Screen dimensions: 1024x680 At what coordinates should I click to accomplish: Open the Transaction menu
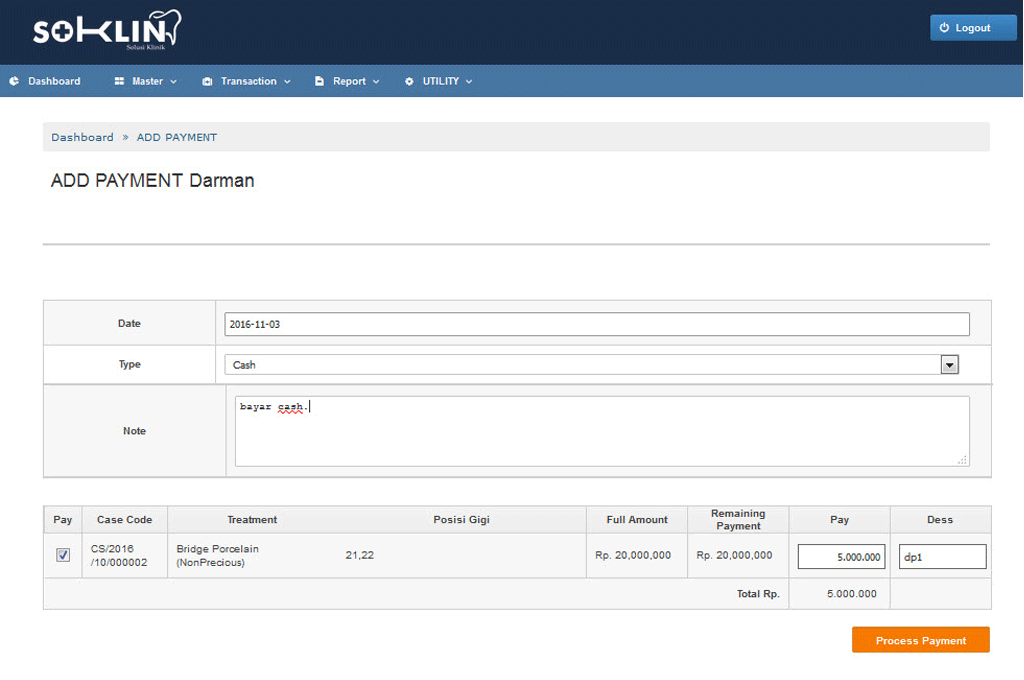coord(249,81)
